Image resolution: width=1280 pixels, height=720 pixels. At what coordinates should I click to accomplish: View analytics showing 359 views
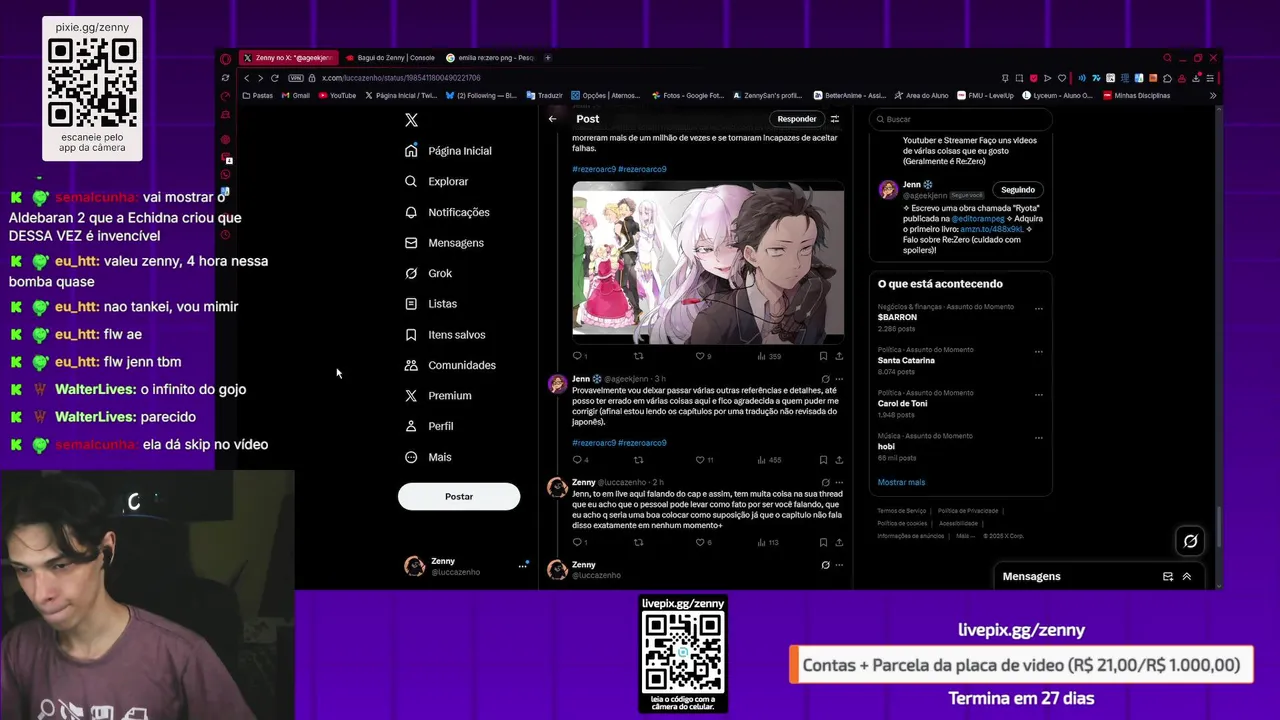768,356
